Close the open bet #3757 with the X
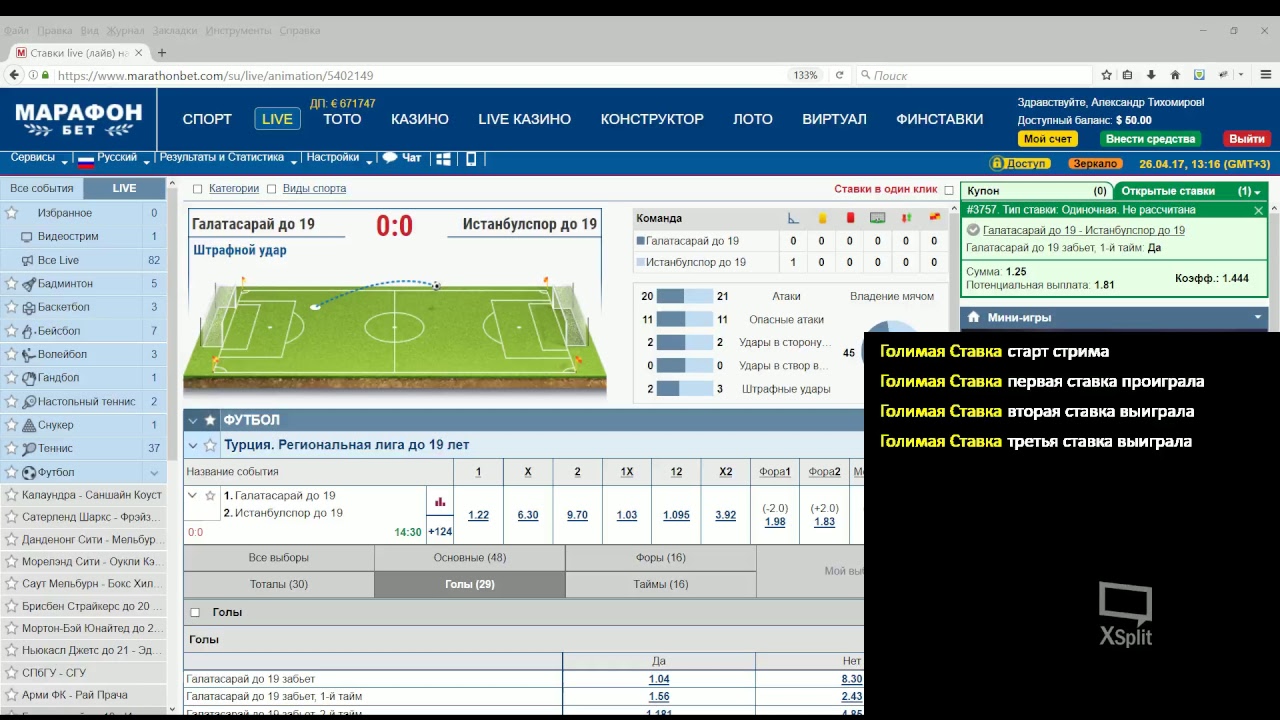 tap(1259, 210)
